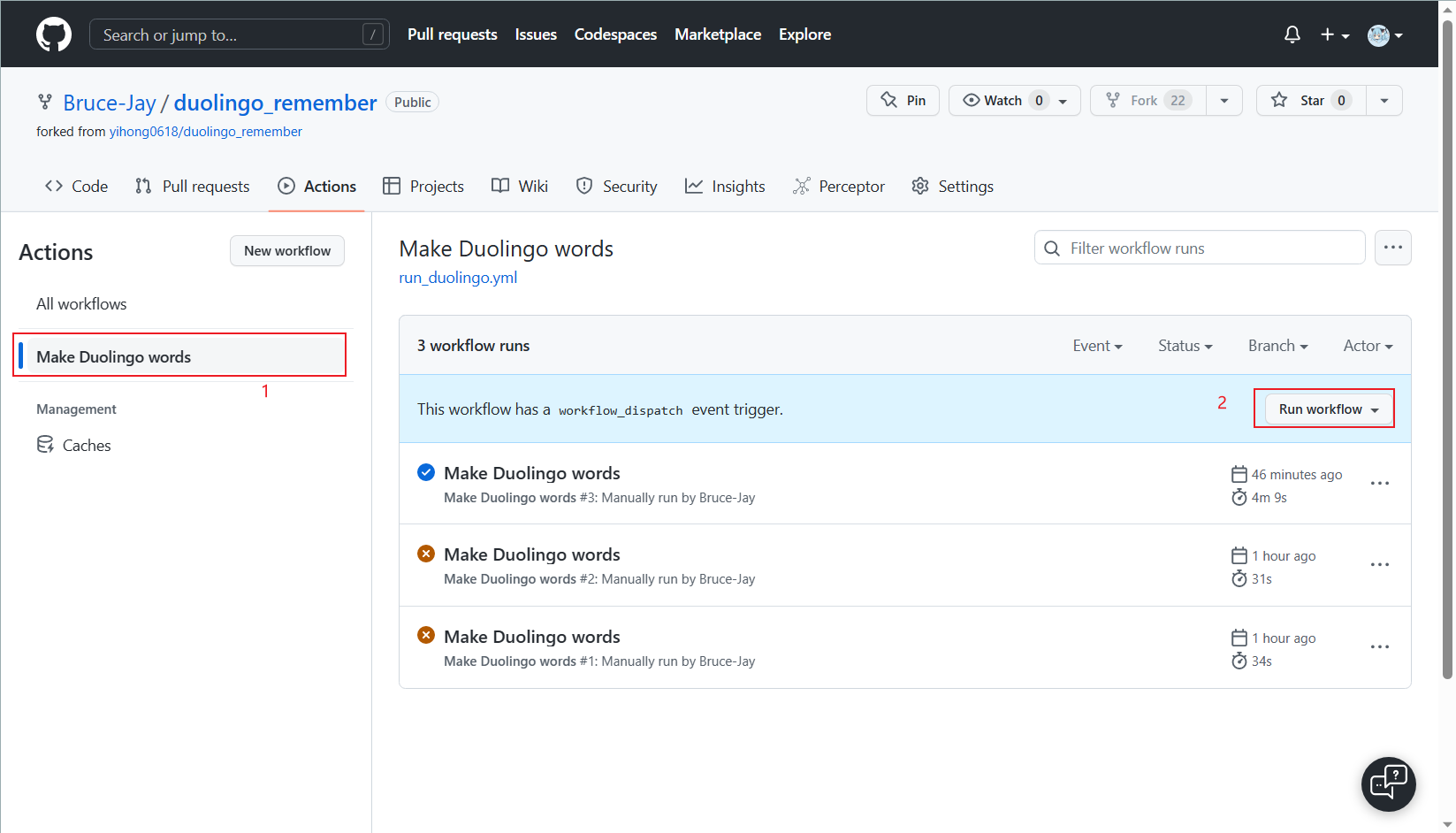Screen dimensions: 1456x833
Task: Expand the Fork dropdown arrow
Action: (1224, 101)
